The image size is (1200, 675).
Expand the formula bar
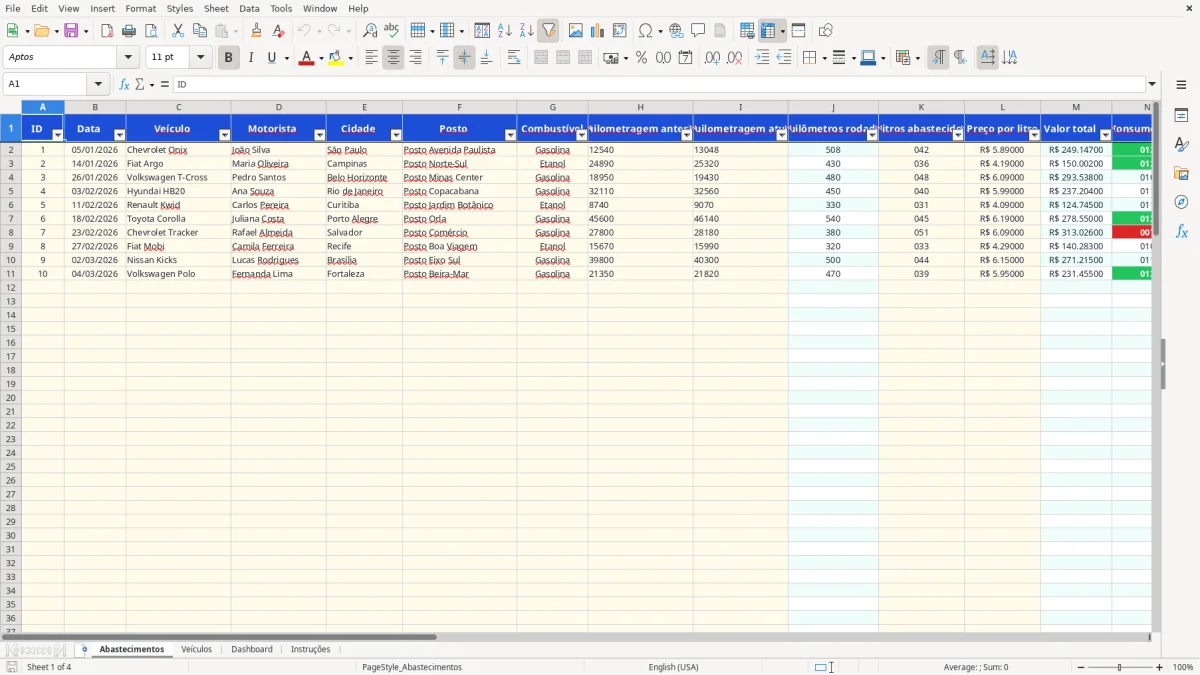pos(1152,84)
